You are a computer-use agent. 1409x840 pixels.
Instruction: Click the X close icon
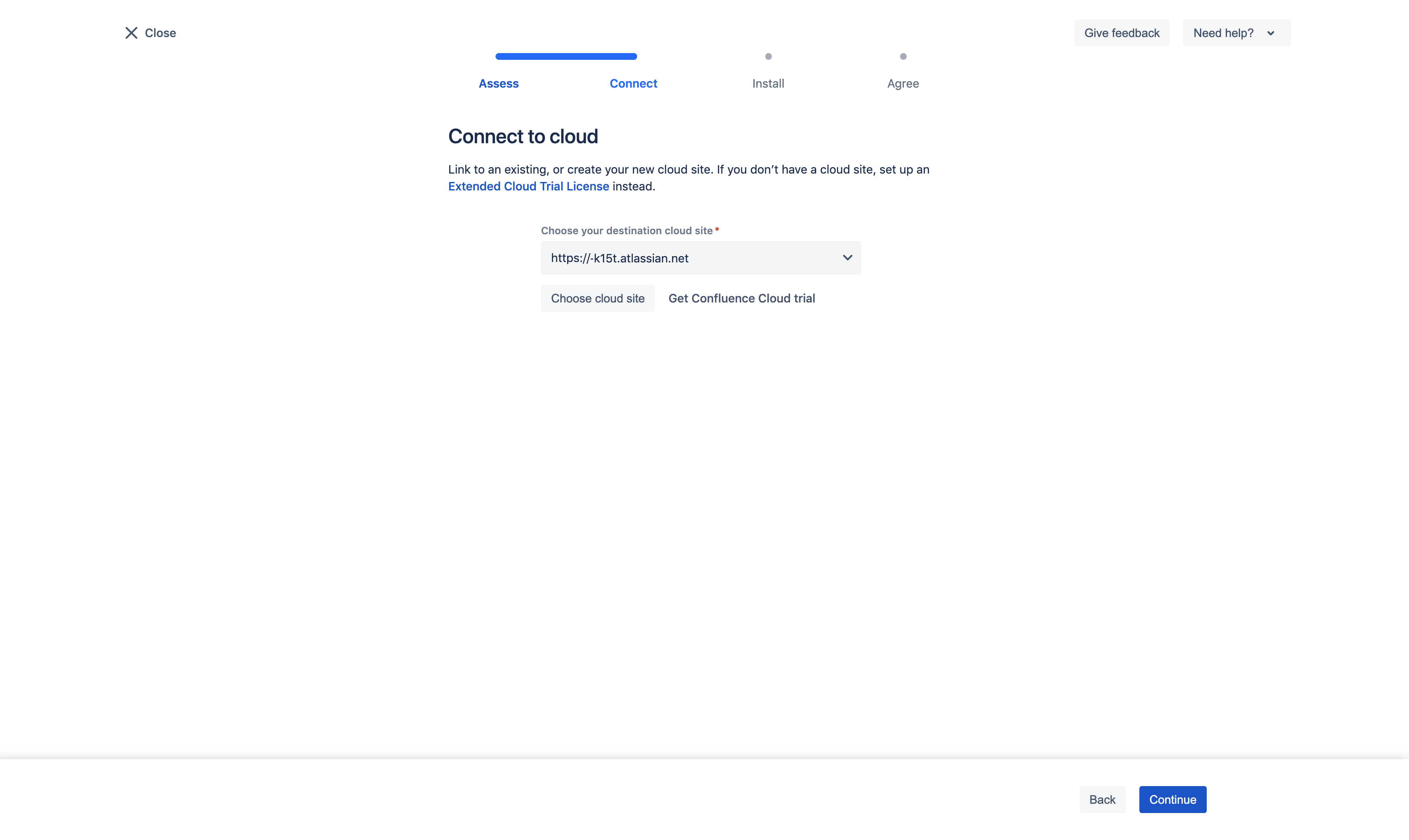tap(131, 33)
